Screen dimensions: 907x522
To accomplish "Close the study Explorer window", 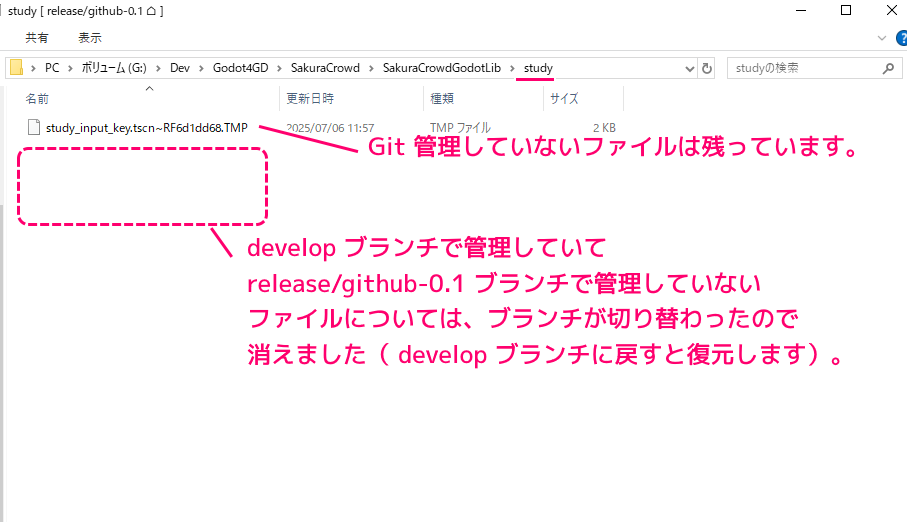I will point(889,11).
